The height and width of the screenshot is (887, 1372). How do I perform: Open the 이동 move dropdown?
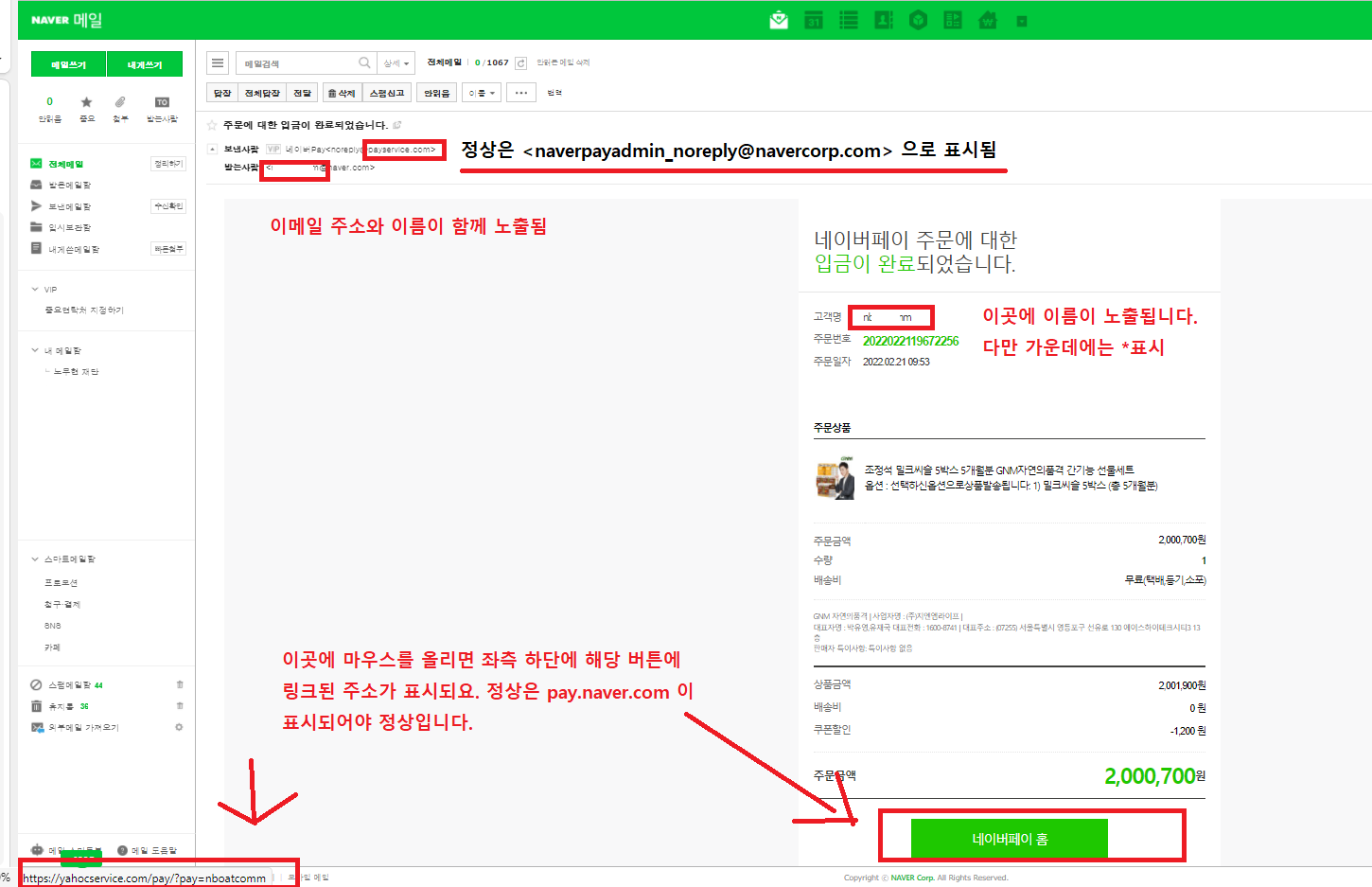[482, 93]
